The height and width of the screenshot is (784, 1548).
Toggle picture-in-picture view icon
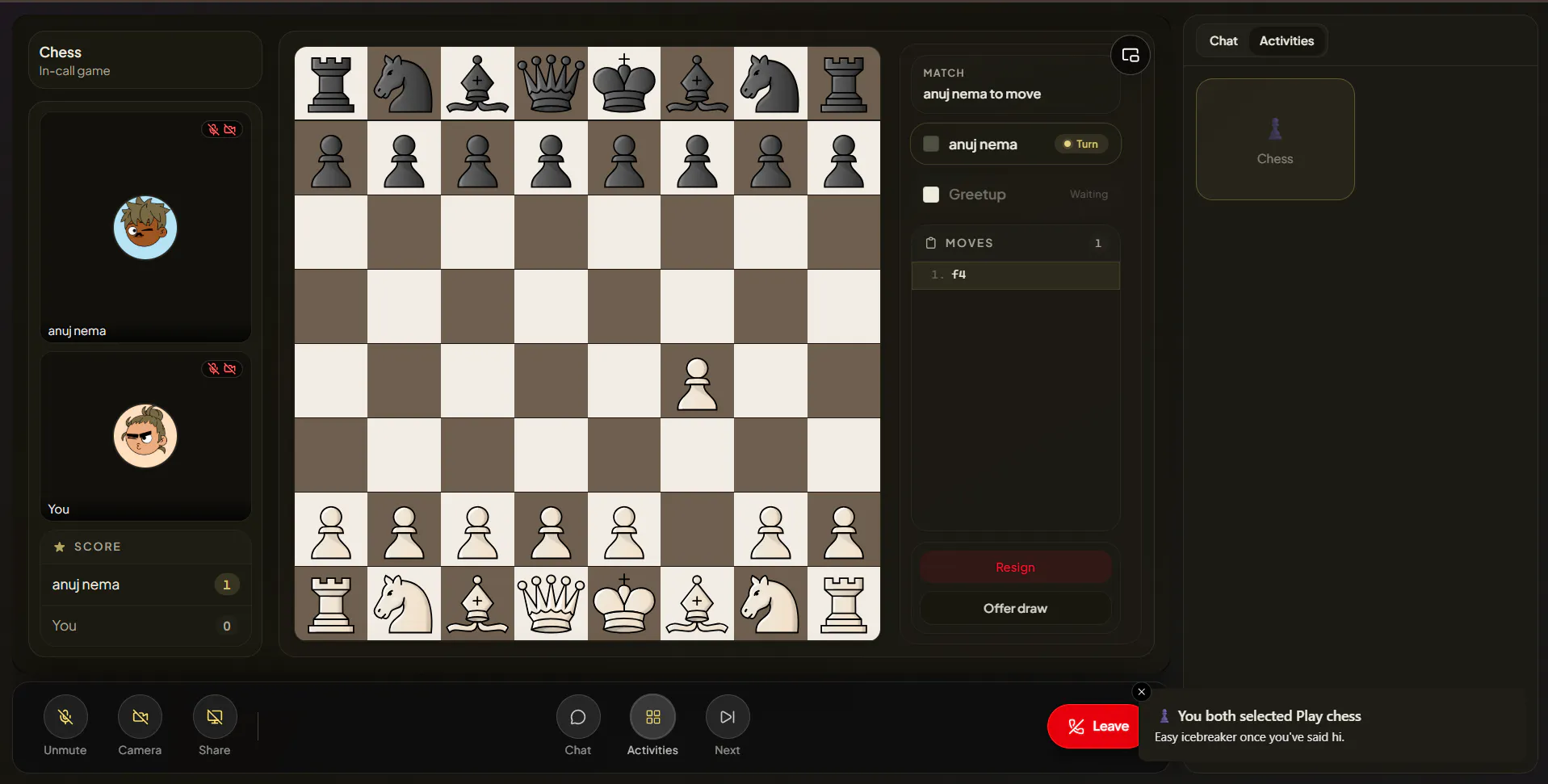tap(1131, 55)
